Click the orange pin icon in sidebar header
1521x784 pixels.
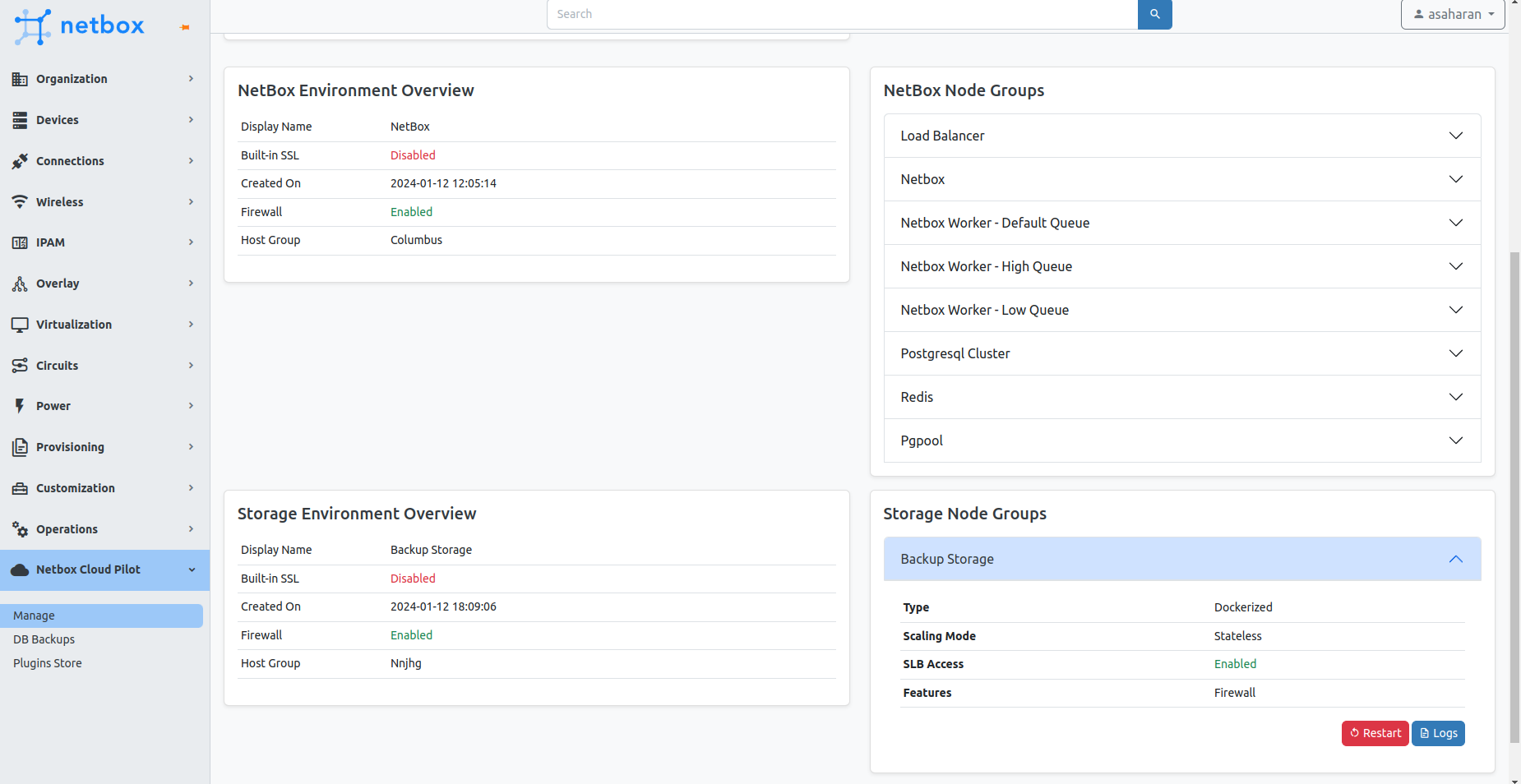point(185,27)
